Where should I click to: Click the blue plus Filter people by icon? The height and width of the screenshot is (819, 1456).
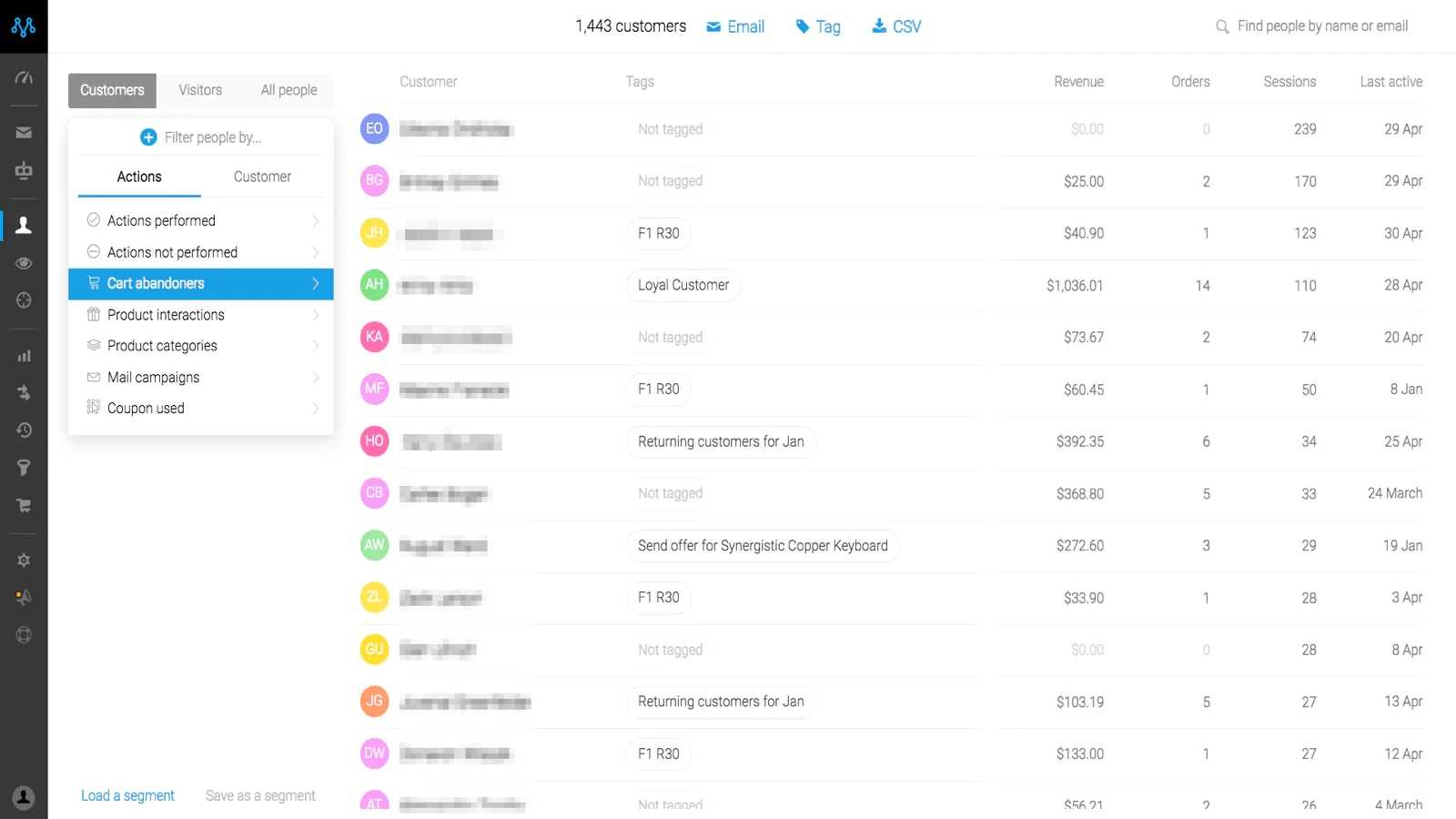(148, 137)
